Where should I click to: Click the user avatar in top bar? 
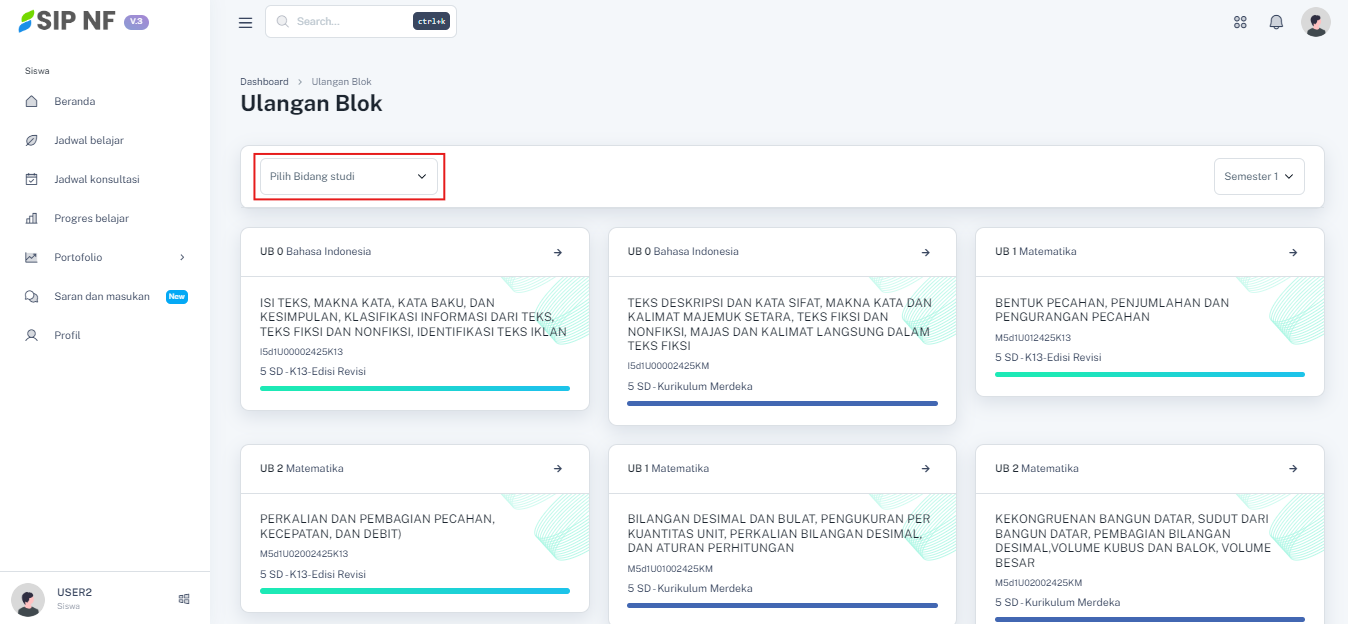coord(1315,22)
